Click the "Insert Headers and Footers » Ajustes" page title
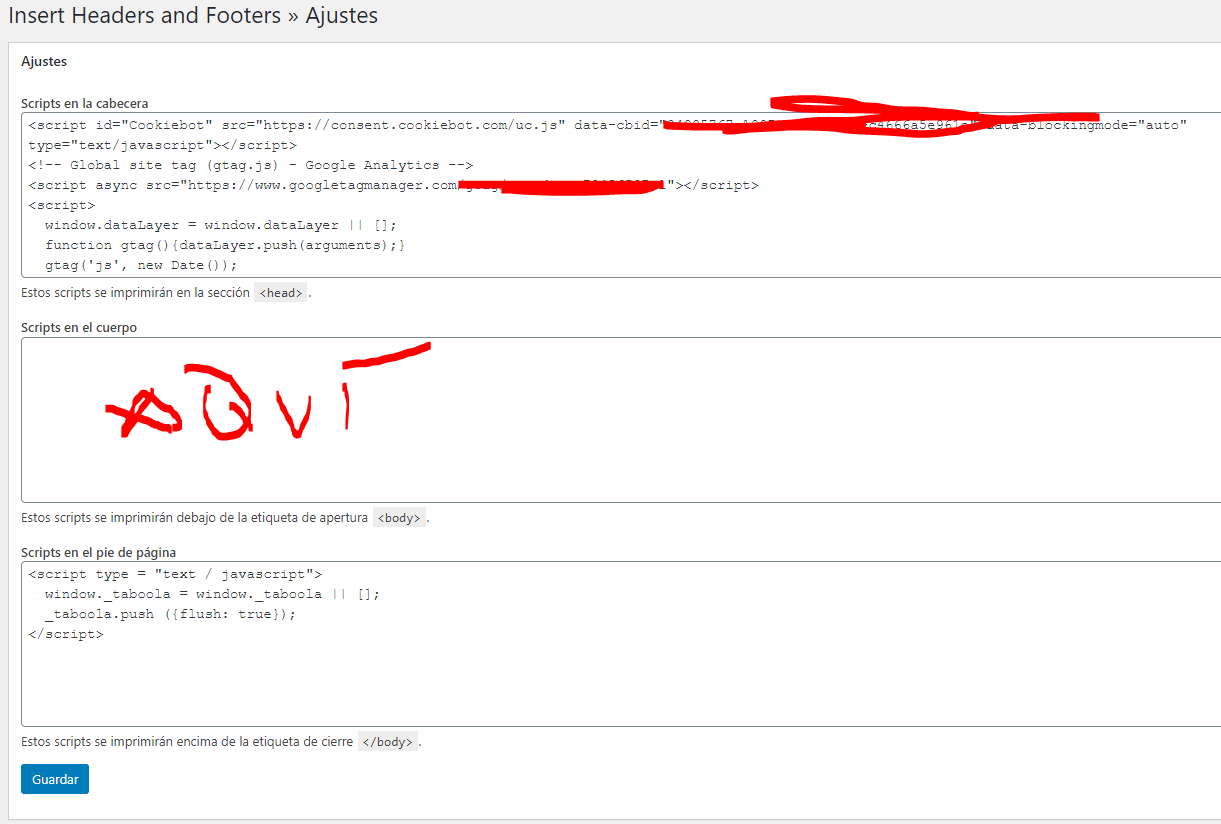 pyautogui.click(x=193, y=16)
